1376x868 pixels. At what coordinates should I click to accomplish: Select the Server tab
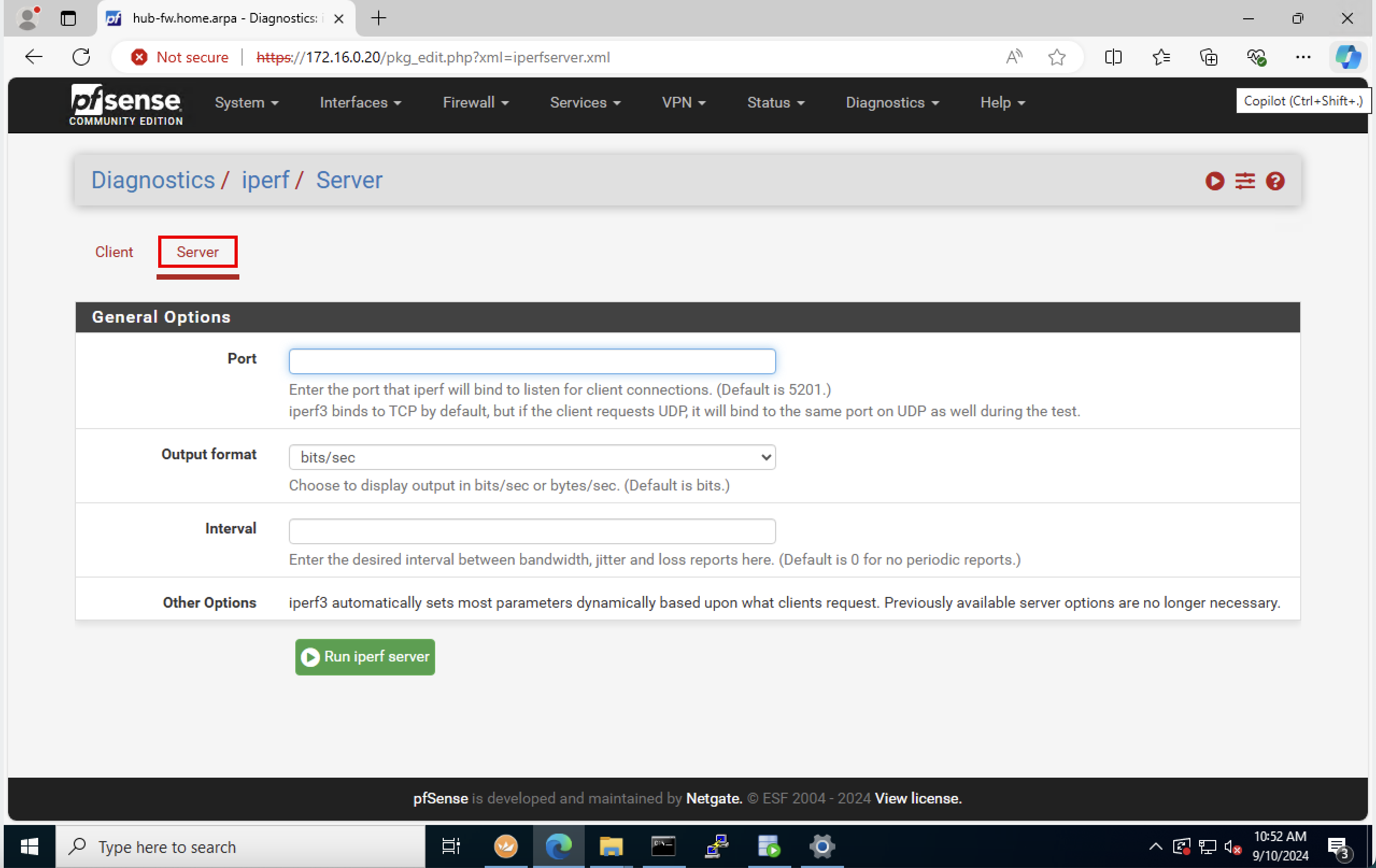[197, 252]
